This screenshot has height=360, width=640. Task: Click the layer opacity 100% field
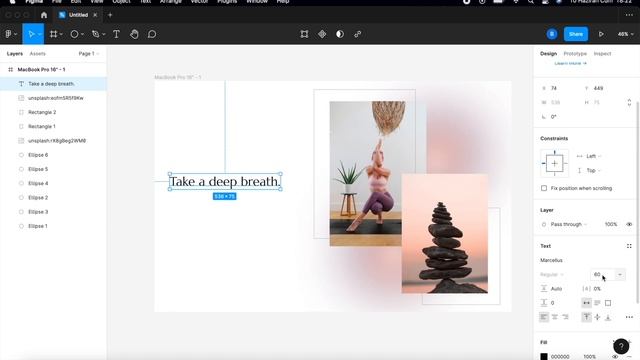tap(611, 224)
